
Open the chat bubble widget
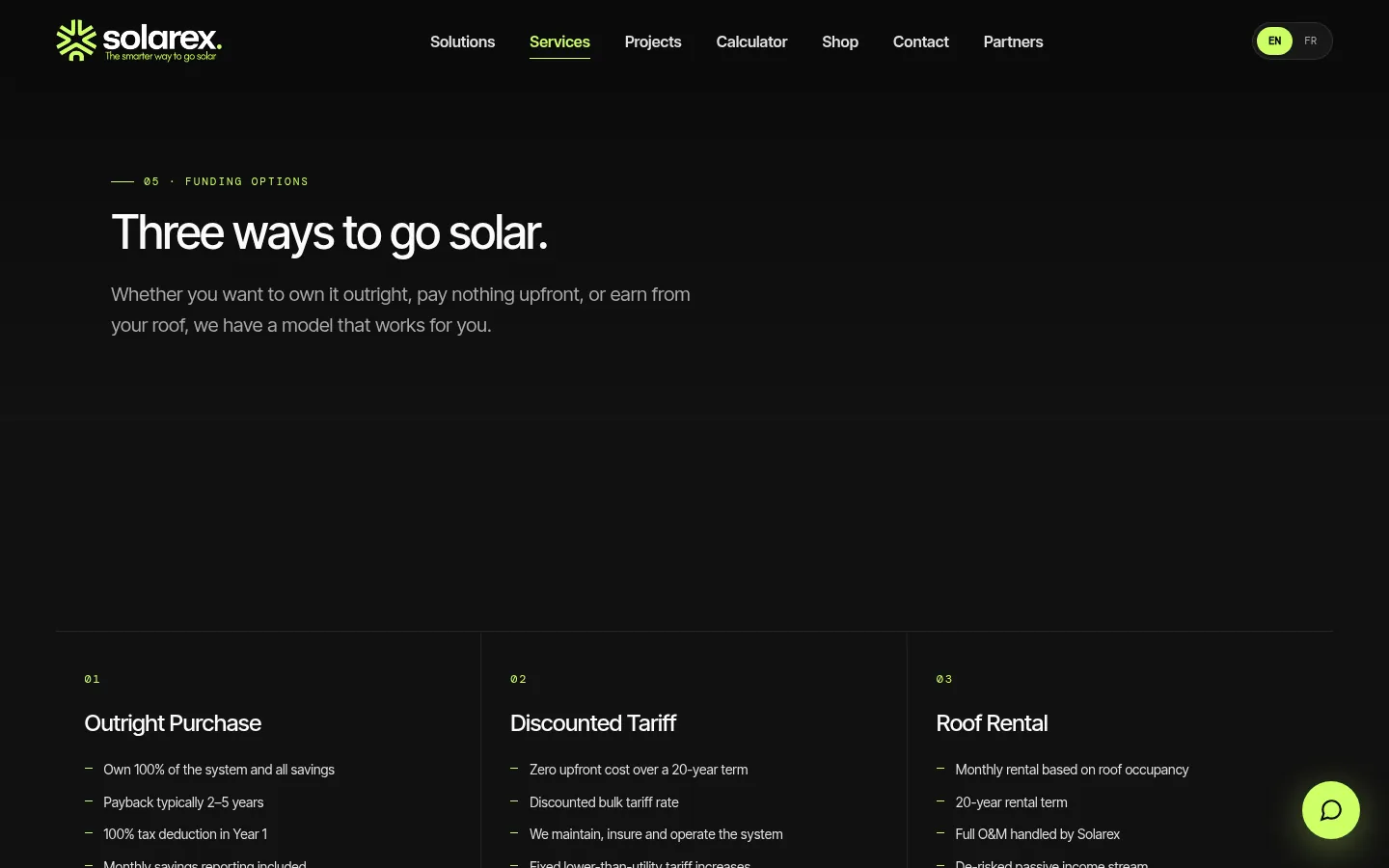click(1330, 810)
